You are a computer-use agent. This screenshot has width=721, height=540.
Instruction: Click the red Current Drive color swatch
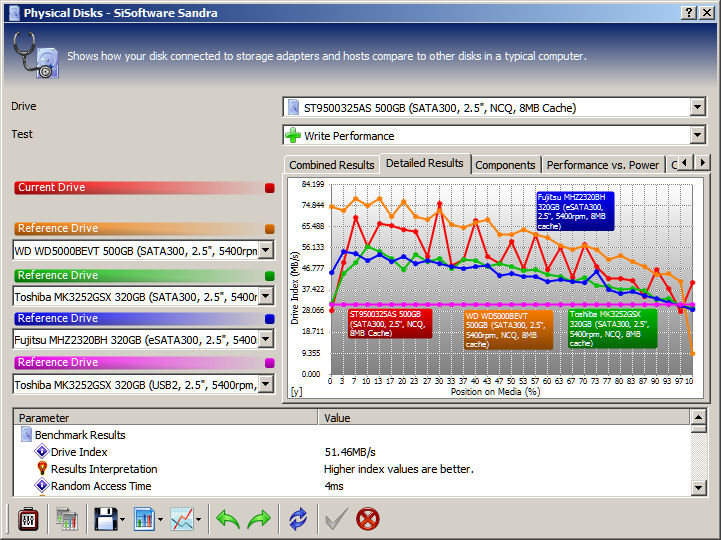tap(270, 188)
